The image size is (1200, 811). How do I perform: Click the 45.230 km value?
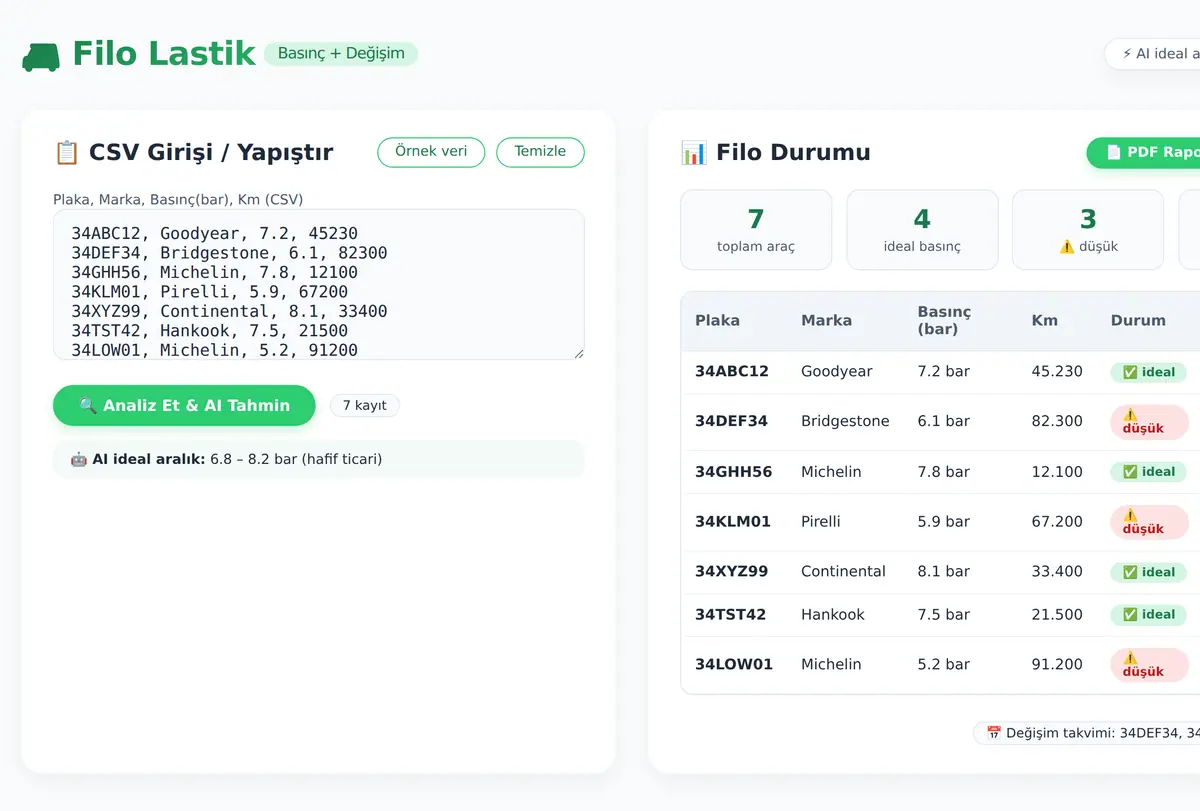(1057, 371)
